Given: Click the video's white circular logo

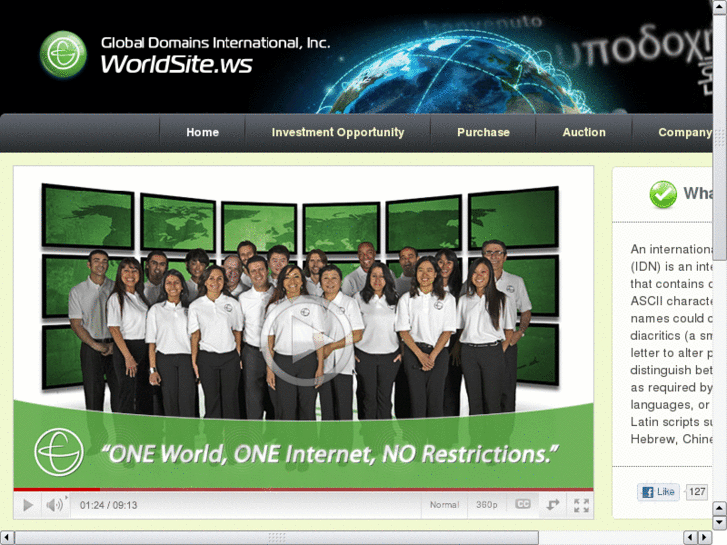Looking at the screenshot, I should 59,452.
